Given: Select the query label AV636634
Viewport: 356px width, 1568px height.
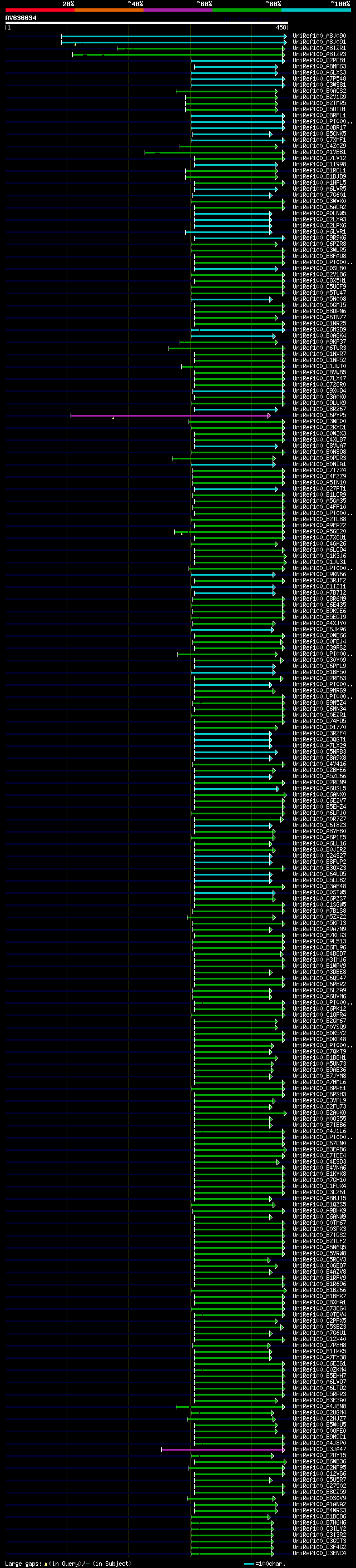Looking at the screenshot, I should [x=21, y=18].
